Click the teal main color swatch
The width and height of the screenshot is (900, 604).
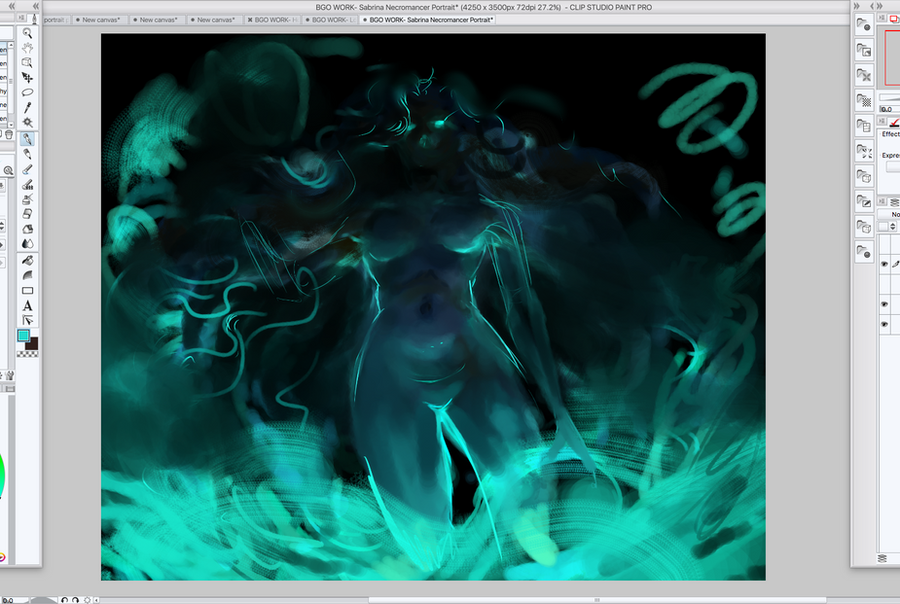pos(23,336)
